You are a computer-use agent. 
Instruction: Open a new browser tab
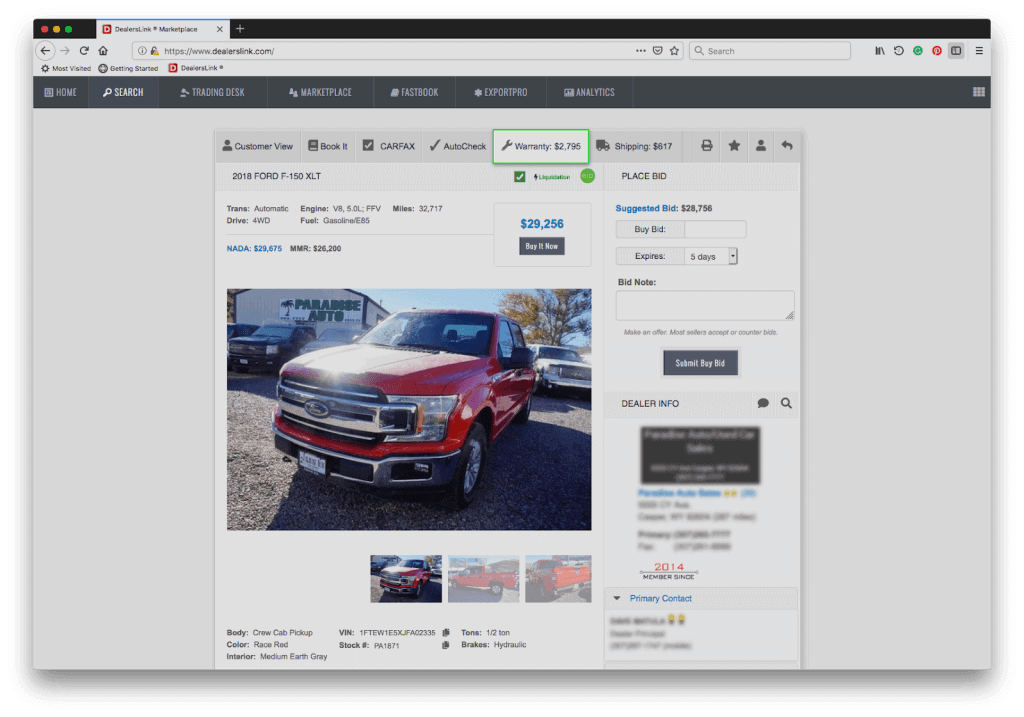240,29
